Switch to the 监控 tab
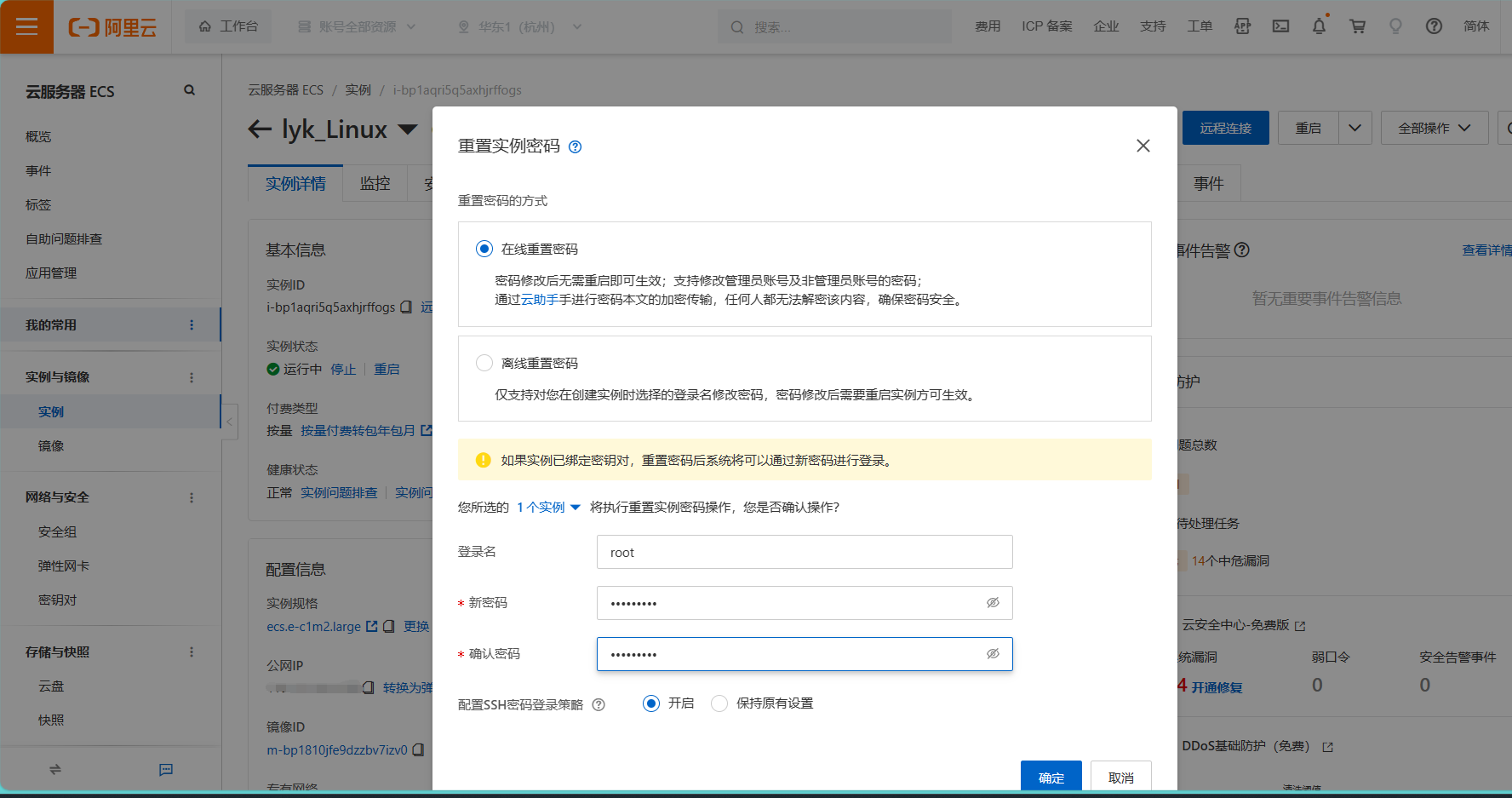Screen dimensions: 1512x798 pos(375,184)
